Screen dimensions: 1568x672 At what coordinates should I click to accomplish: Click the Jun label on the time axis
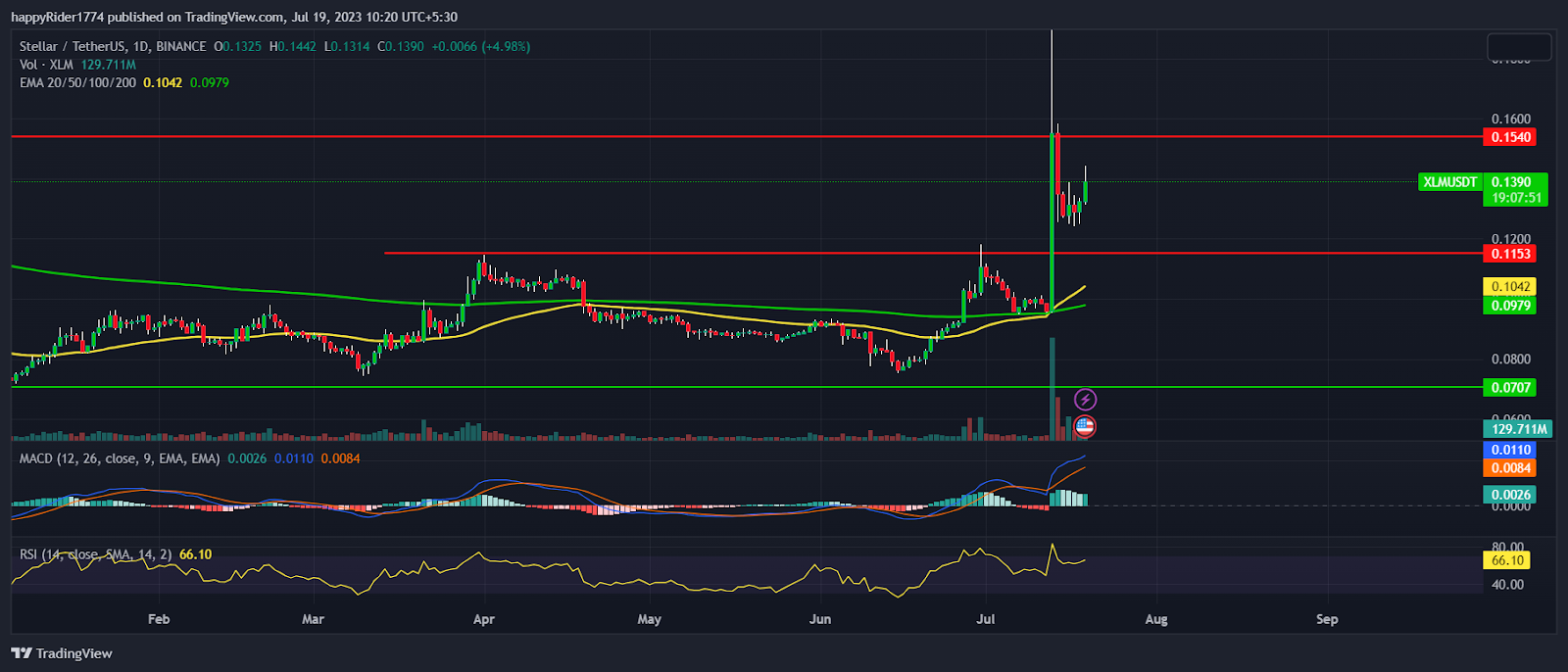[820, 619]
